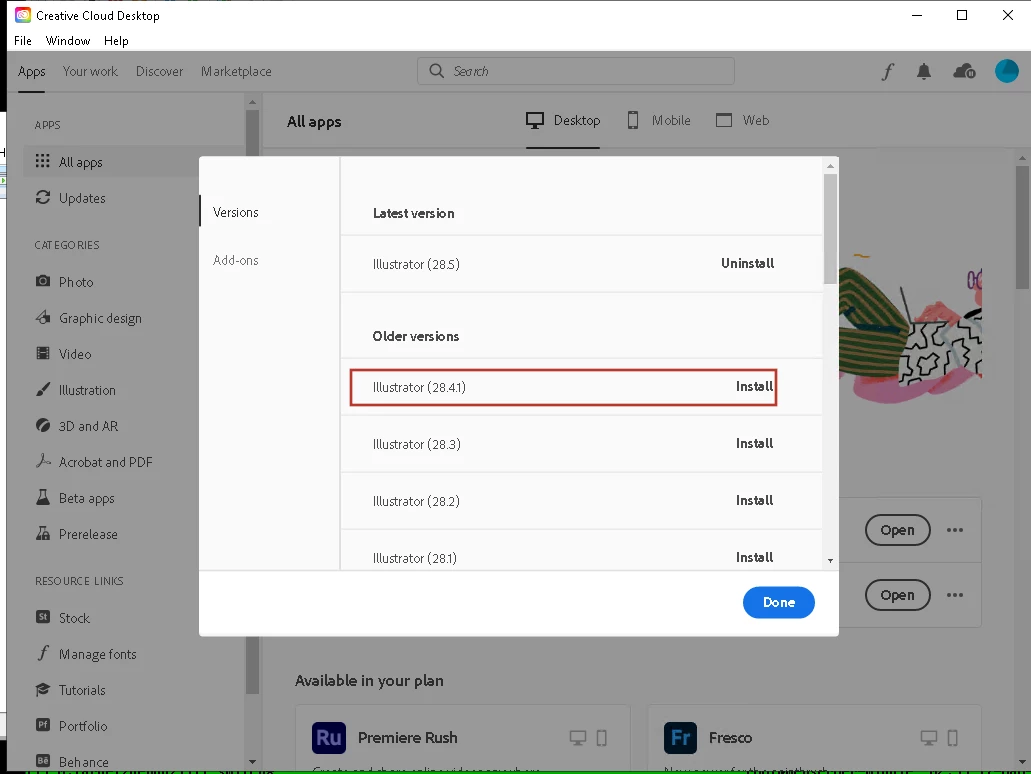Click the Tutorials graduation cap icon
The height and width of the screenshot is (774, 1031).
click(43, 689)
